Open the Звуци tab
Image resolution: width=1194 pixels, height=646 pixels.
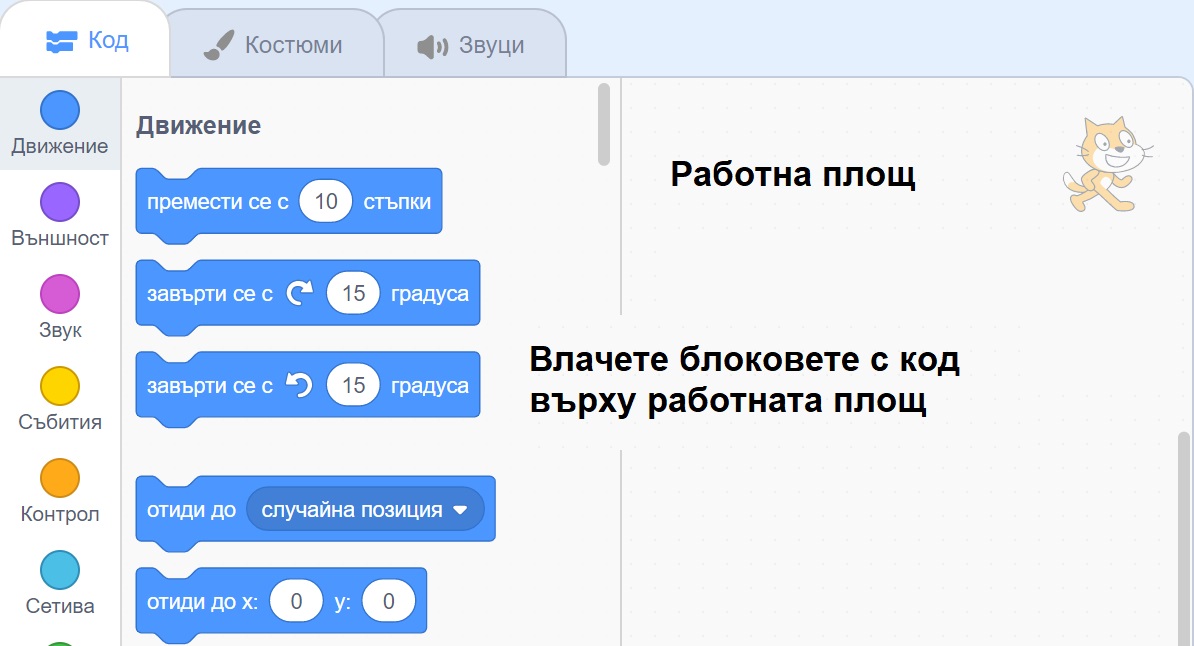(x=474, y=44)
